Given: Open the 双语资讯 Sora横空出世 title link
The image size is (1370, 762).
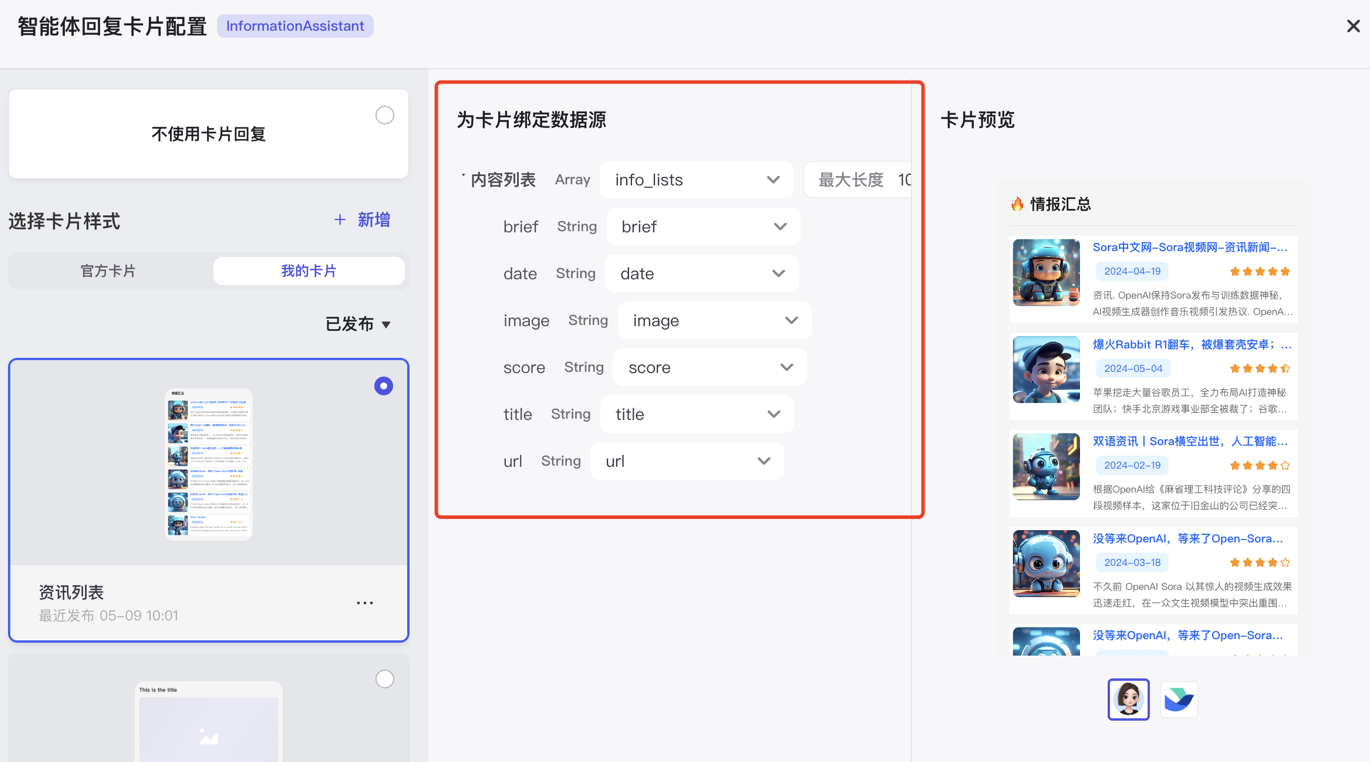Looking at the screenshot, I should (x=1190, y=441).
